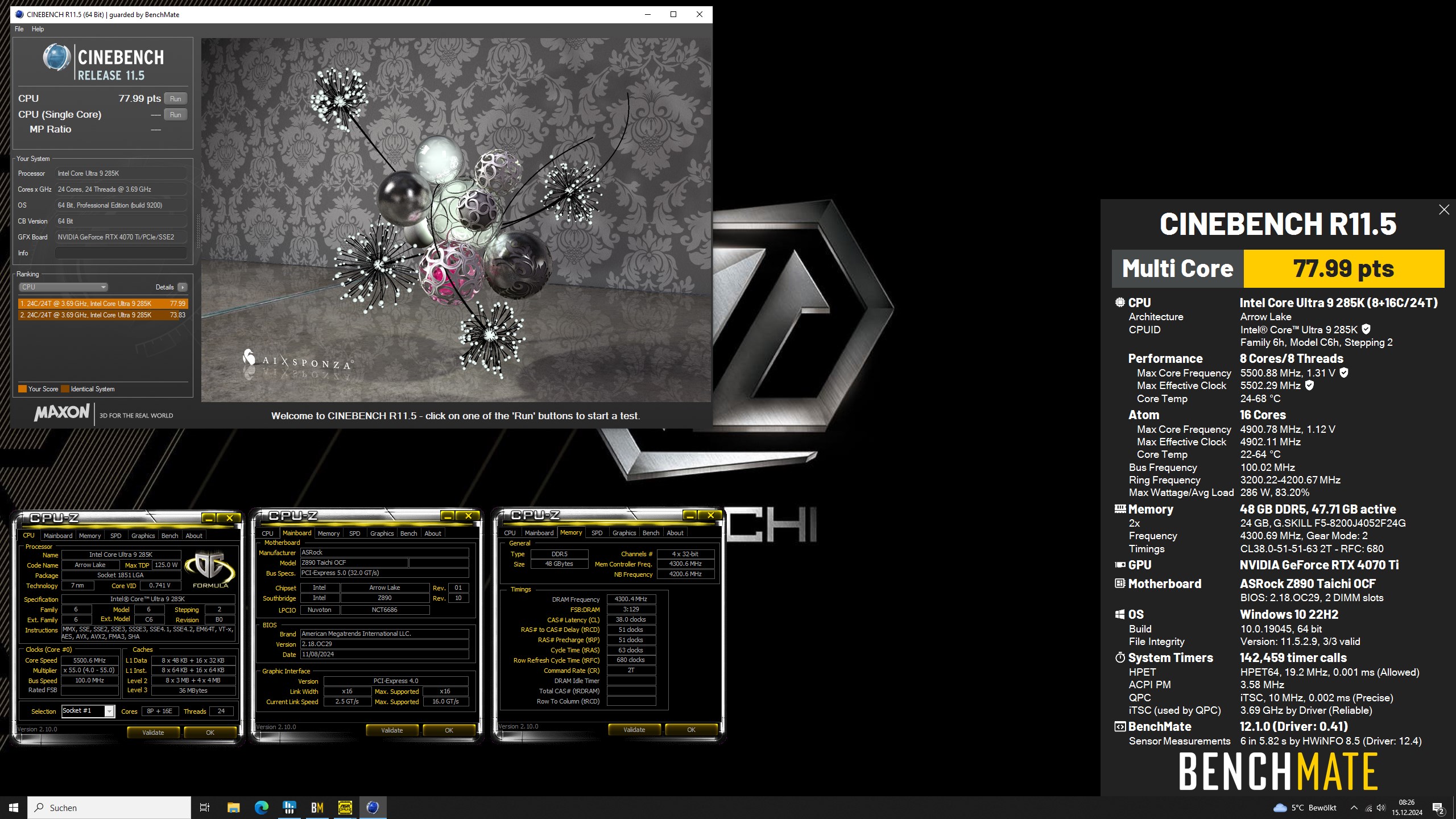Viewport: 1456px width, 819px height.
Task: Open the notification center icon
Action: pos(1438,808)
